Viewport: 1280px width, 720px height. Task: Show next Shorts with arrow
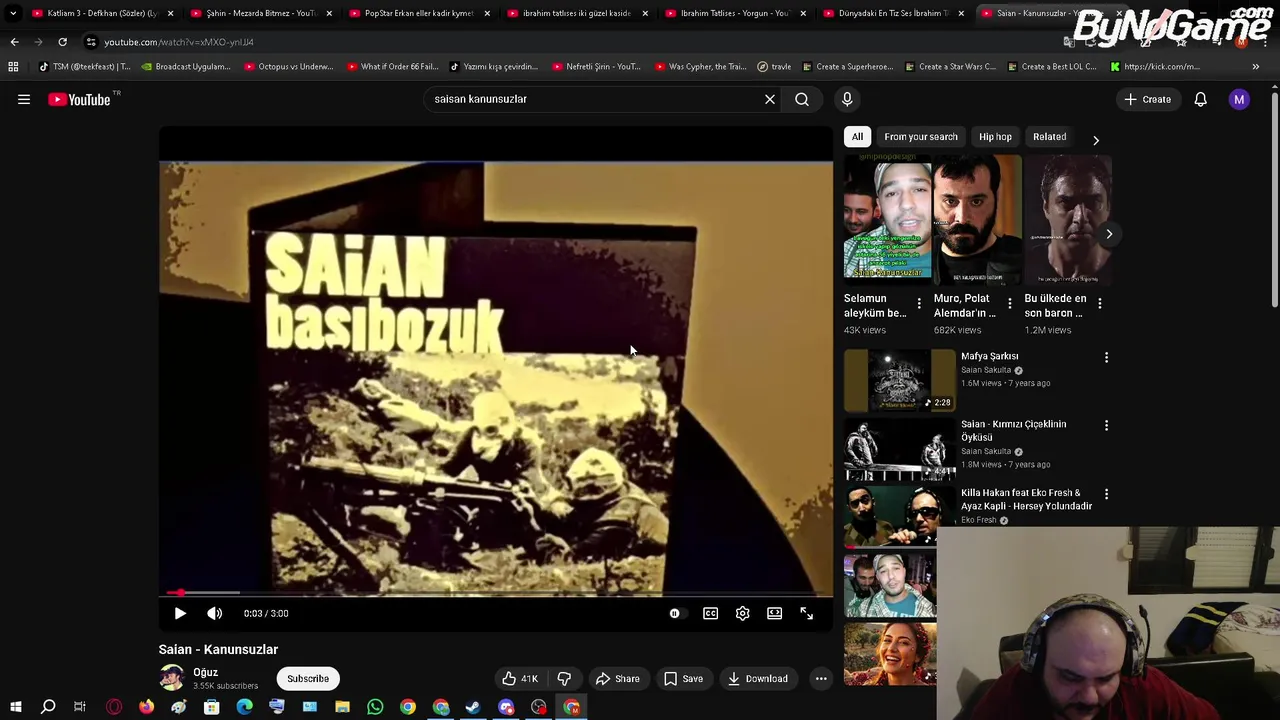(1109, 234)
